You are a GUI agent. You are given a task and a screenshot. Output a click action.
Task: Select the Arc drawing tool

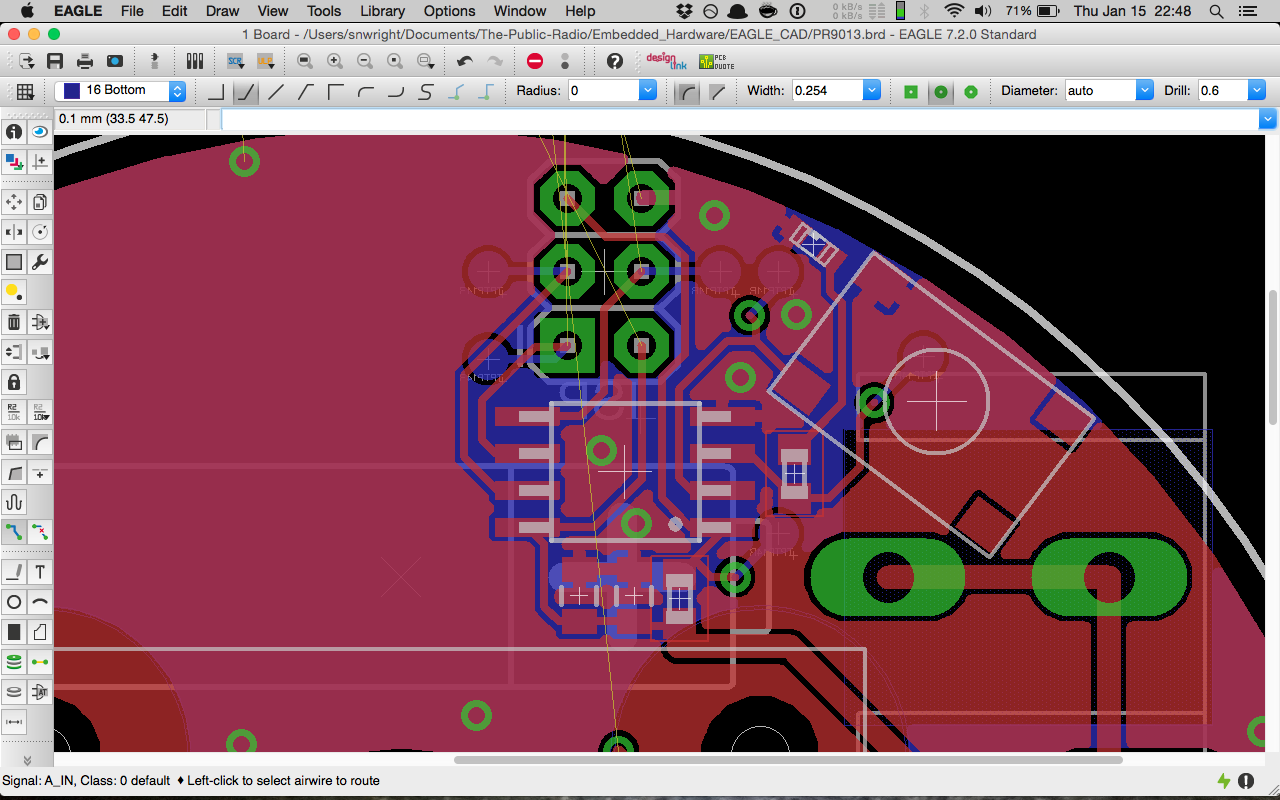click(40, 602)
